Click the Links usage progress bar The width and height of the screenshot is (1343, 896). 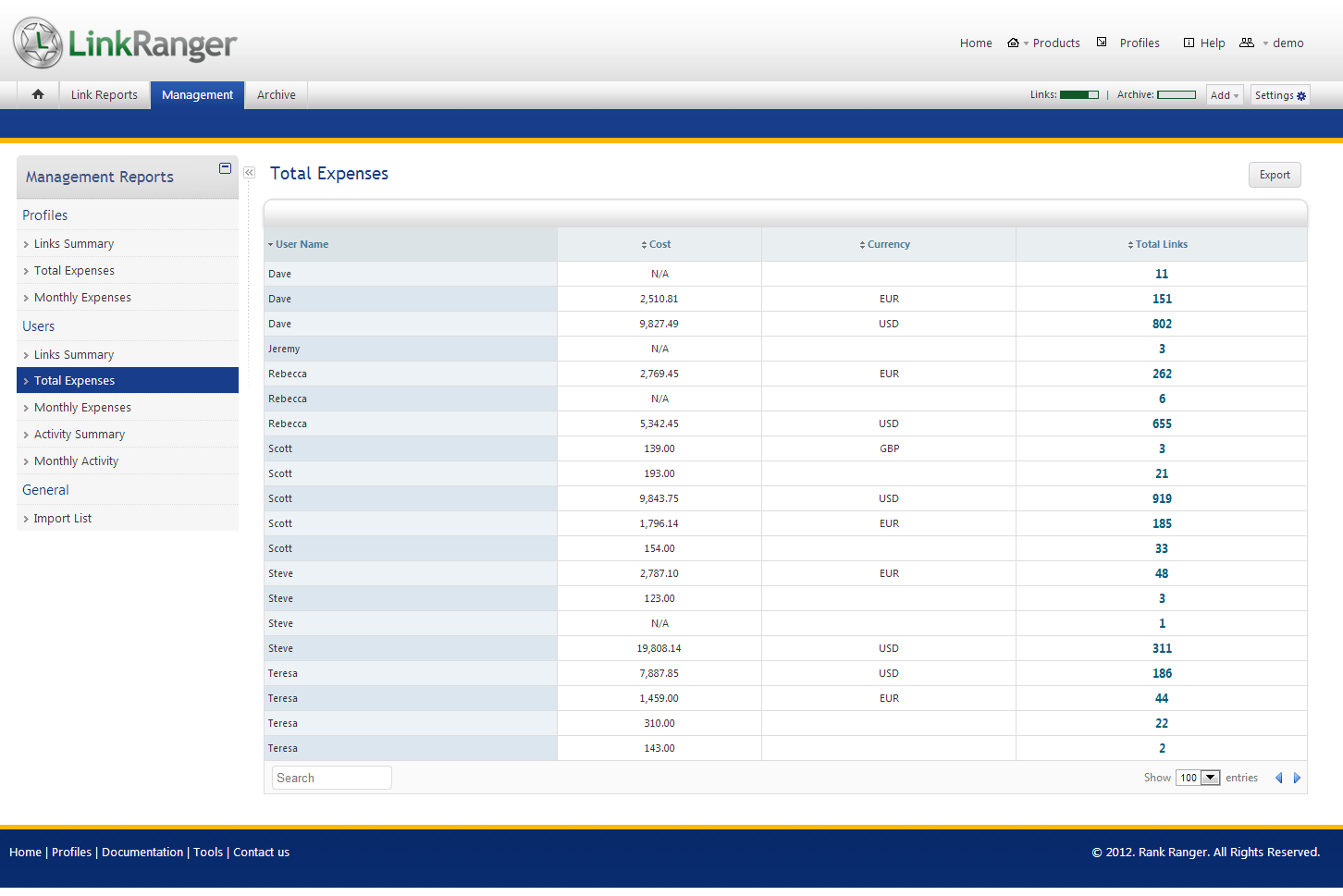pos(1078,94)
